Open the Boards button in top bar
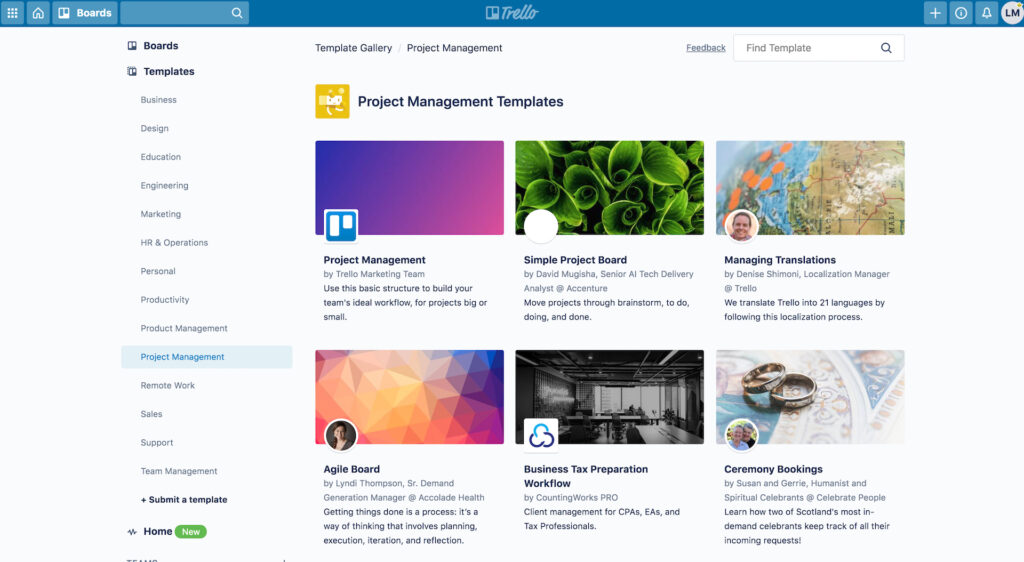Image resolution: width=1024 pixels, height=562 pixels. coord(85,13)
